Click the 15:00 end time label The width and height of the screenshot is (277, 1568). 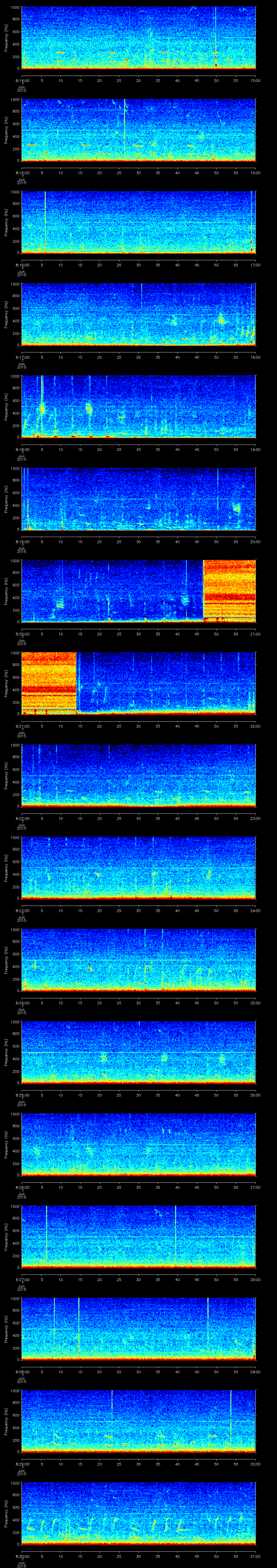click(255, 80)
